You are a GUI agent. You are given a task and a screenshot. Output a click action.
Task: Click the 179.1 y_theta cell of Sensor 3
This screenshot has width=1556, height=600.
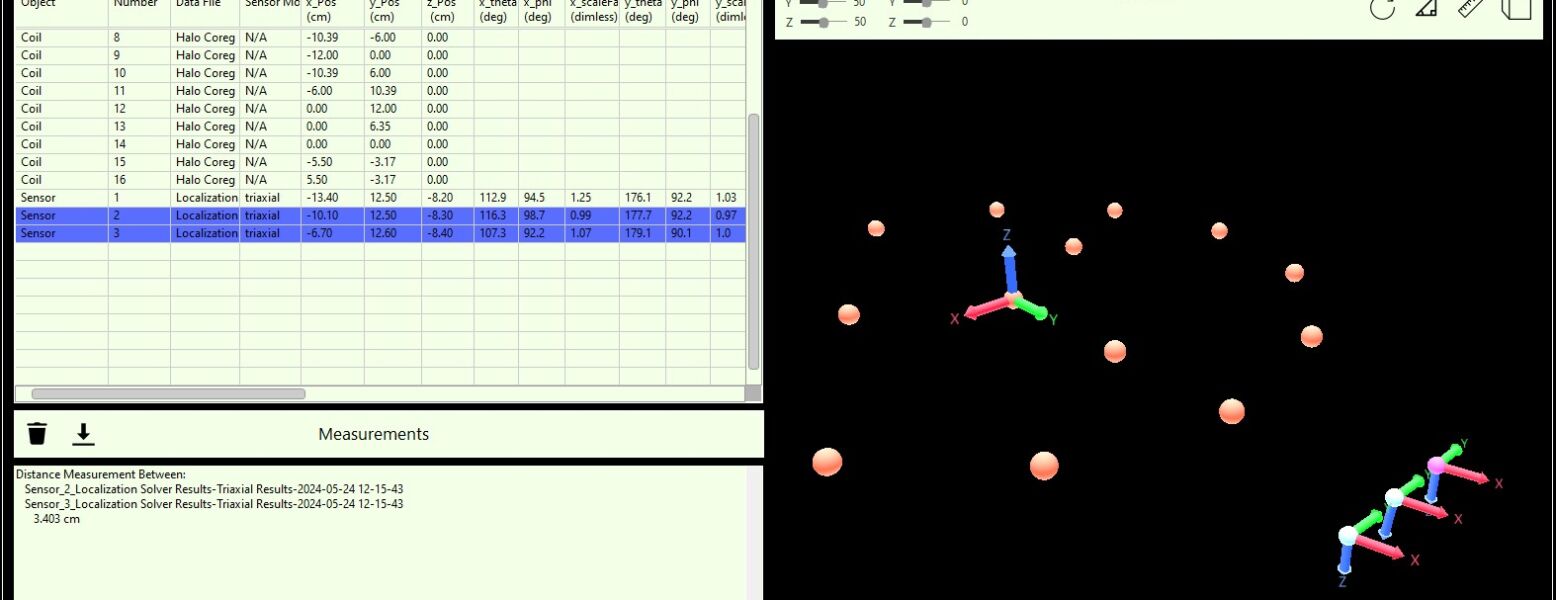tap(643, 233)
